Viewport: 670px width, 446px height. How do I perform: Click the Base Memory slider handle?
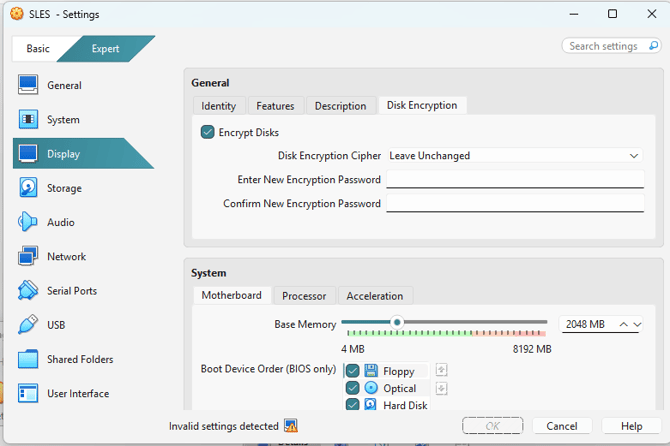click(397, 322)
